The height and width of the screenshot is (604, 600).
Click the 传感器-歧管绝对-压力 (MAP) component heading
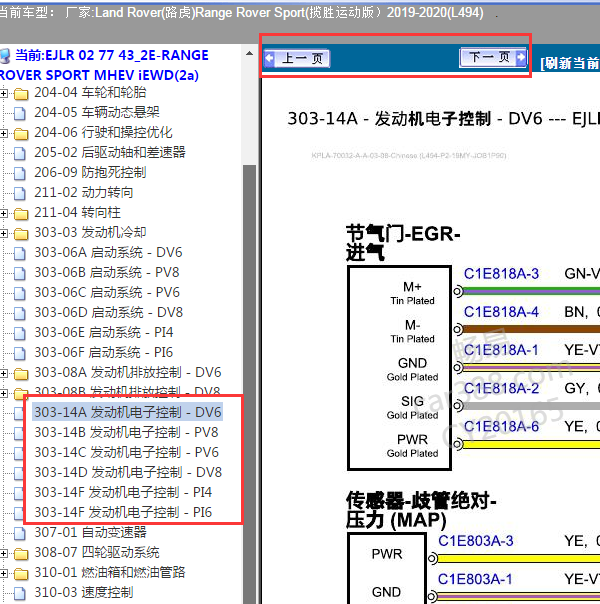(421, 510)
